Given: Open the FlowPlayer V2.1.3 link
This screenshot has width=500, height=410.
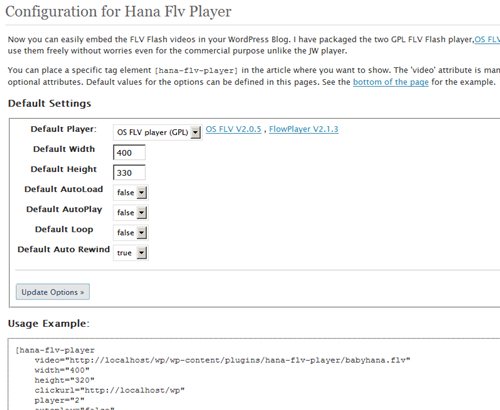Looking at the screenshot, I should [x=304, y=129].
